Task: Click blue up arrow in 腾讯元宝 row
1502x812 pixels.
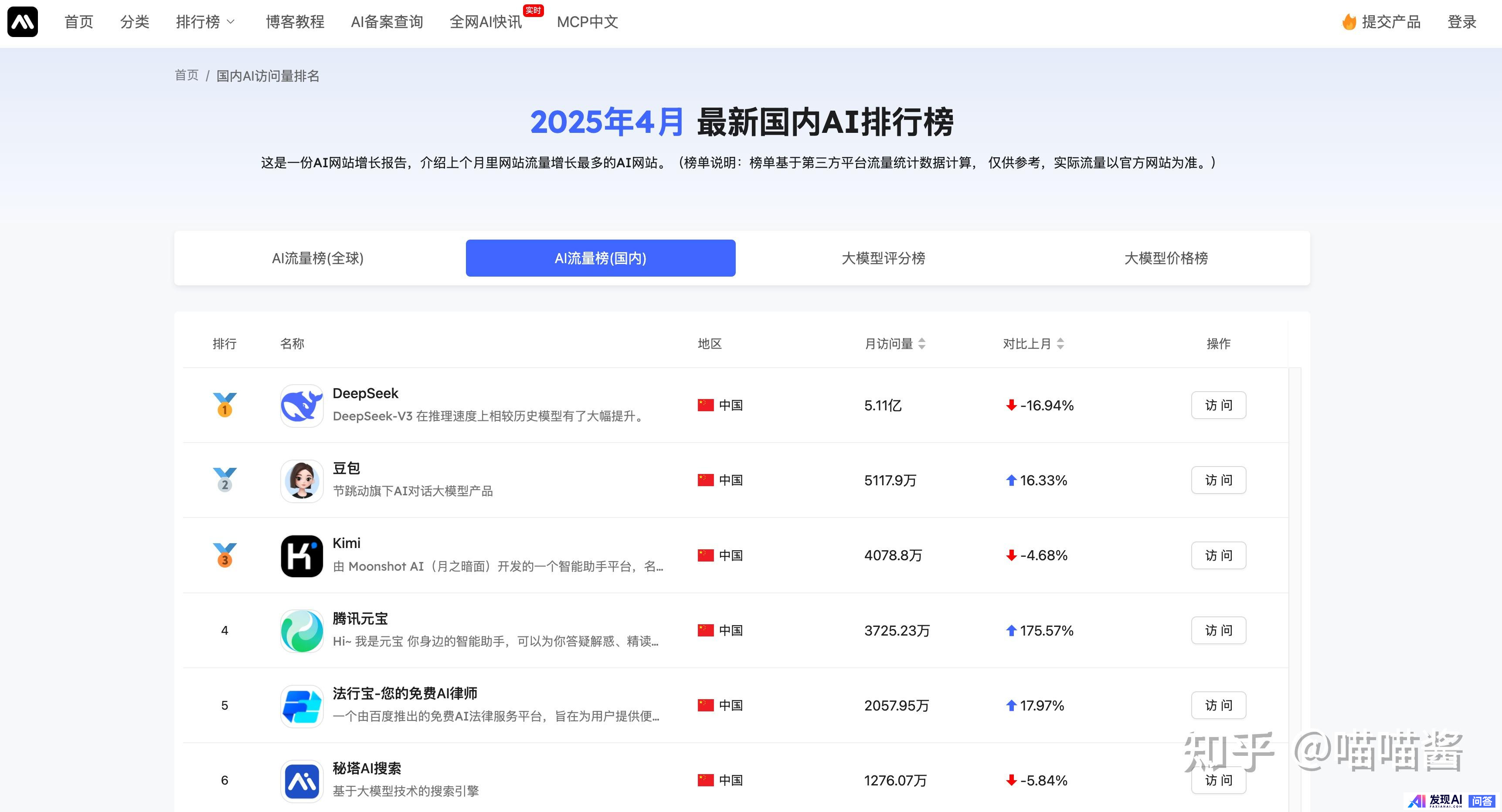Action: click(x=1011, y=631)
